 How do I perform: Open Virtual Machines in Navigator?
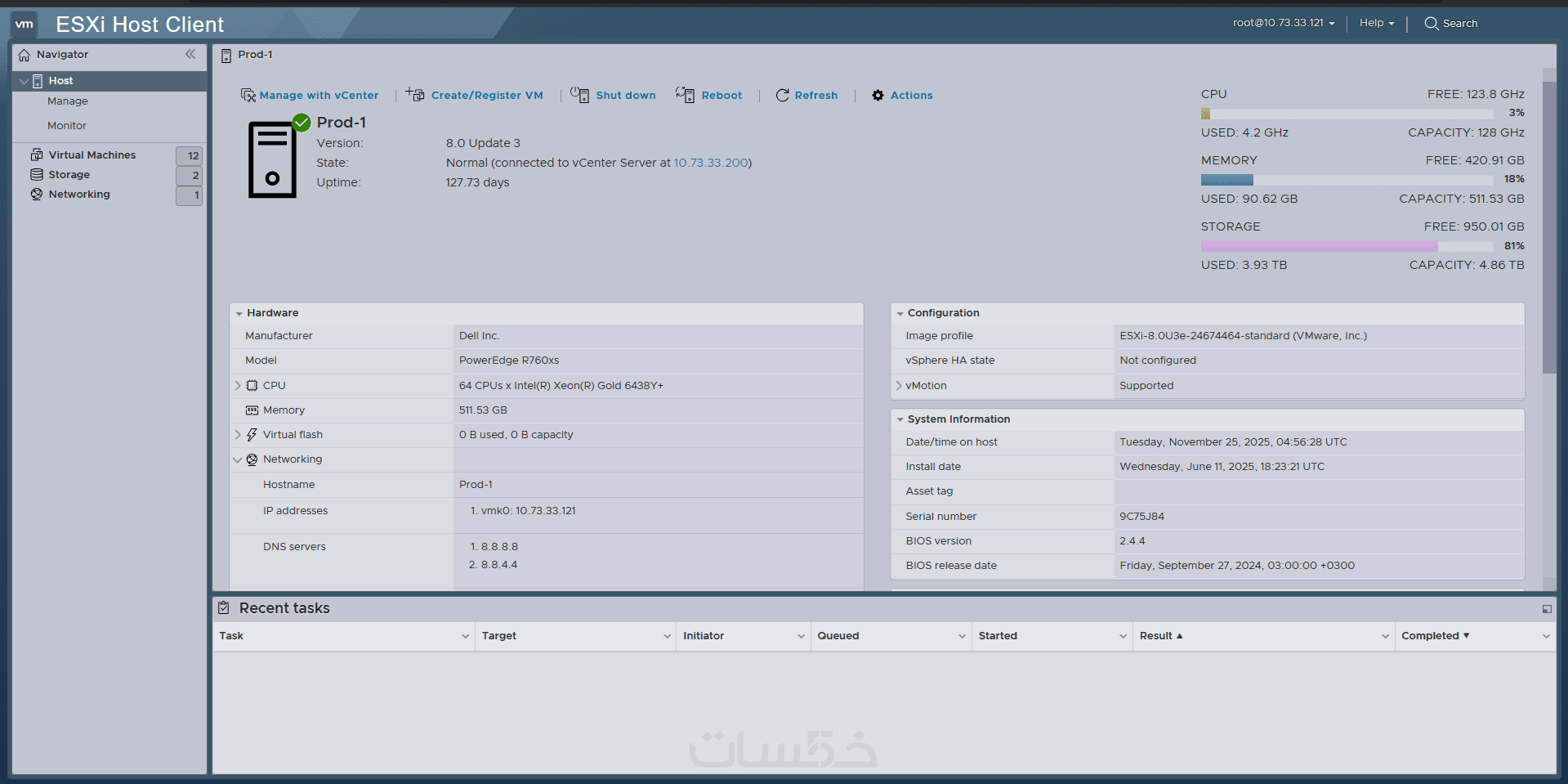tap(92, 155)
